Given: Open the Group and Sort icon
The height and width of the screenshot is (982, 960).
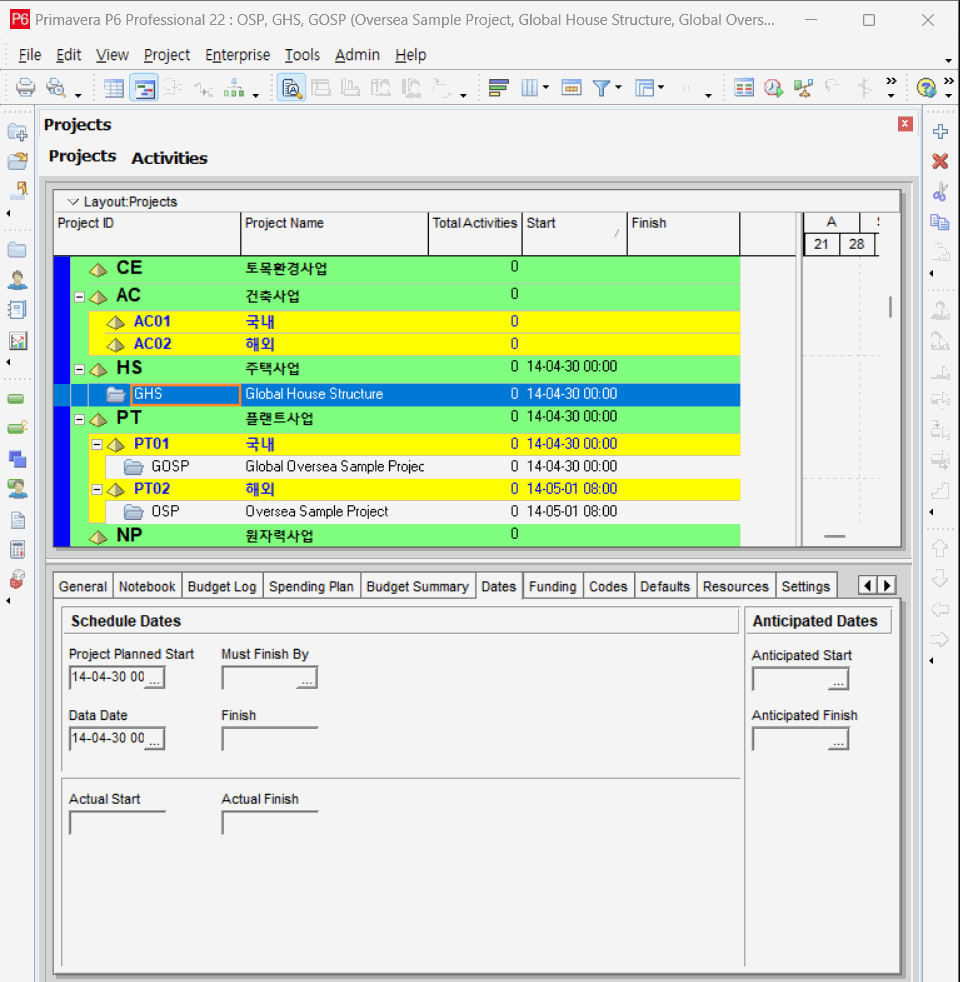Looking at the screenshot, I should [644, 88].
